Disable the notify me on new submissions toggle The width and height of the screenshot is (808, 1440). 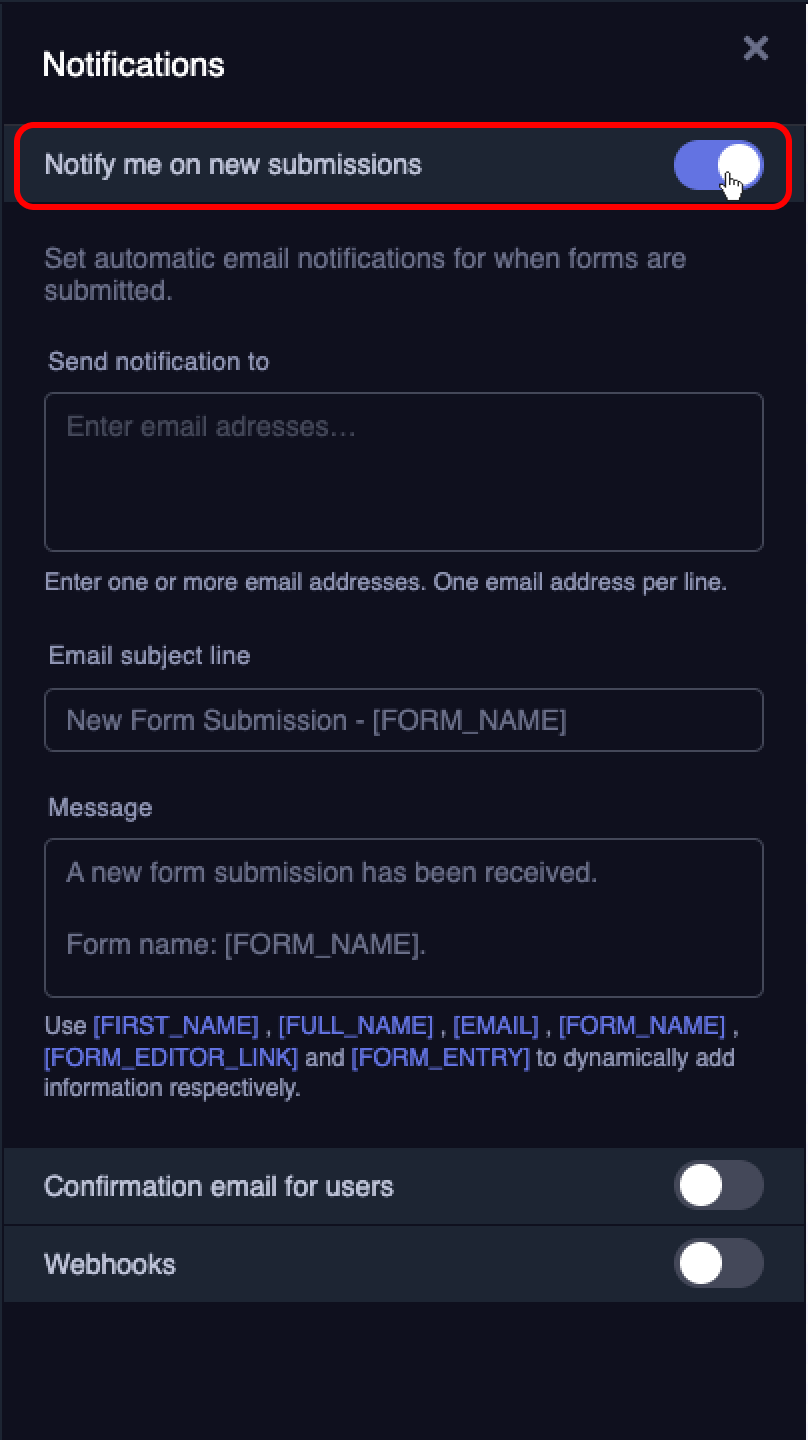tap(719, 164)
